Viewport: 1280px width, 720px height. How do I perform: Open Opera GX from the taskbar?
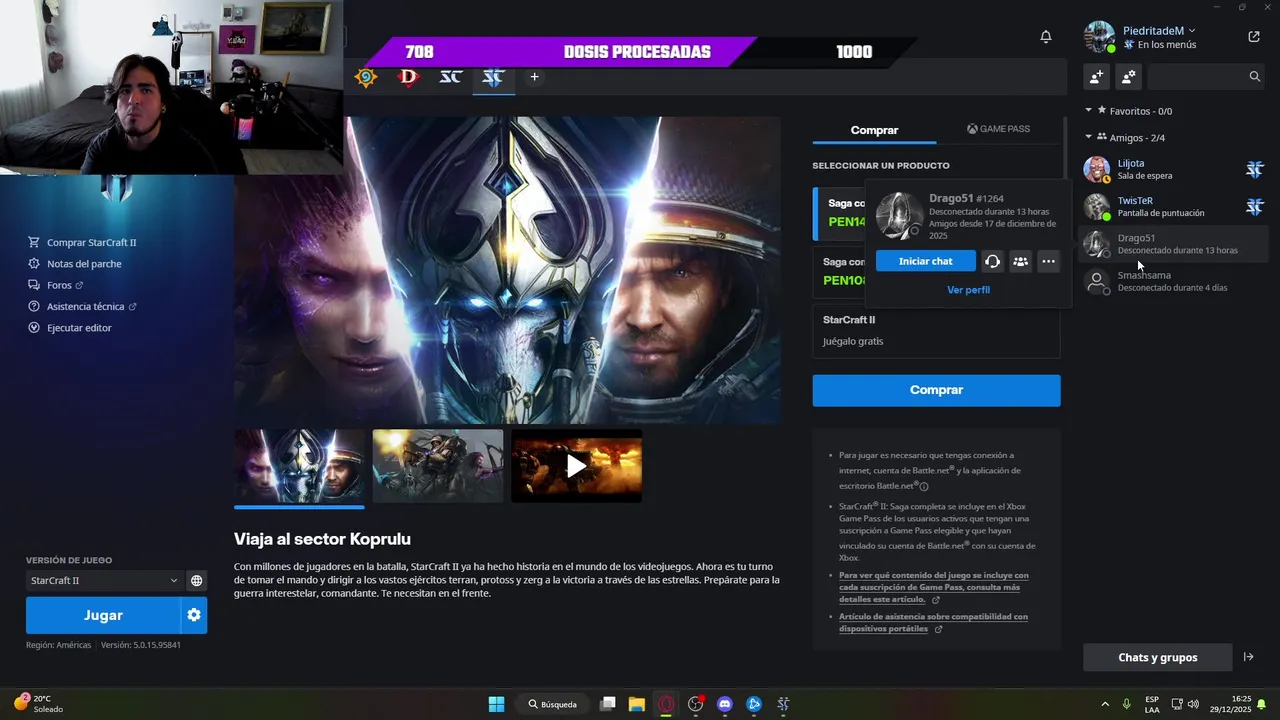click(x=666, y=704)
